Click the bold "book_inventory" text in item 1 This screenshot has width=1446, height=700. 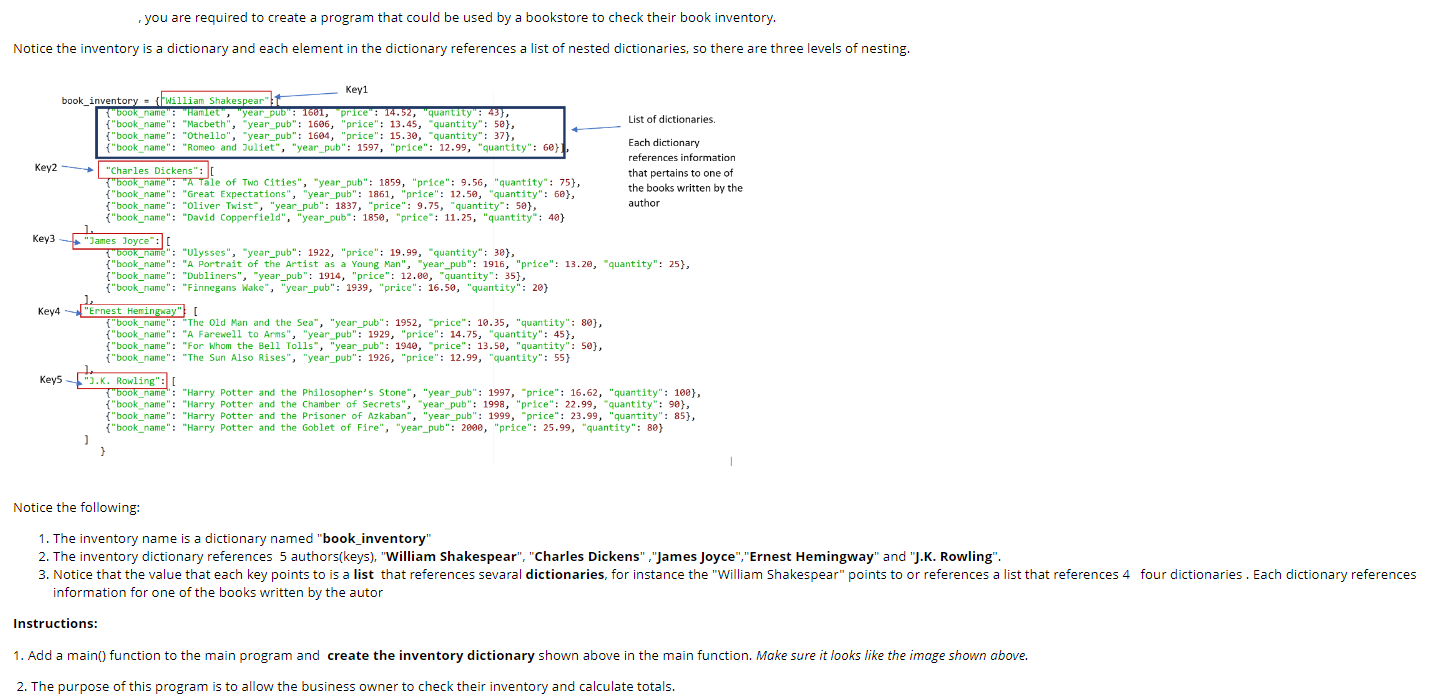click(372, 538)
